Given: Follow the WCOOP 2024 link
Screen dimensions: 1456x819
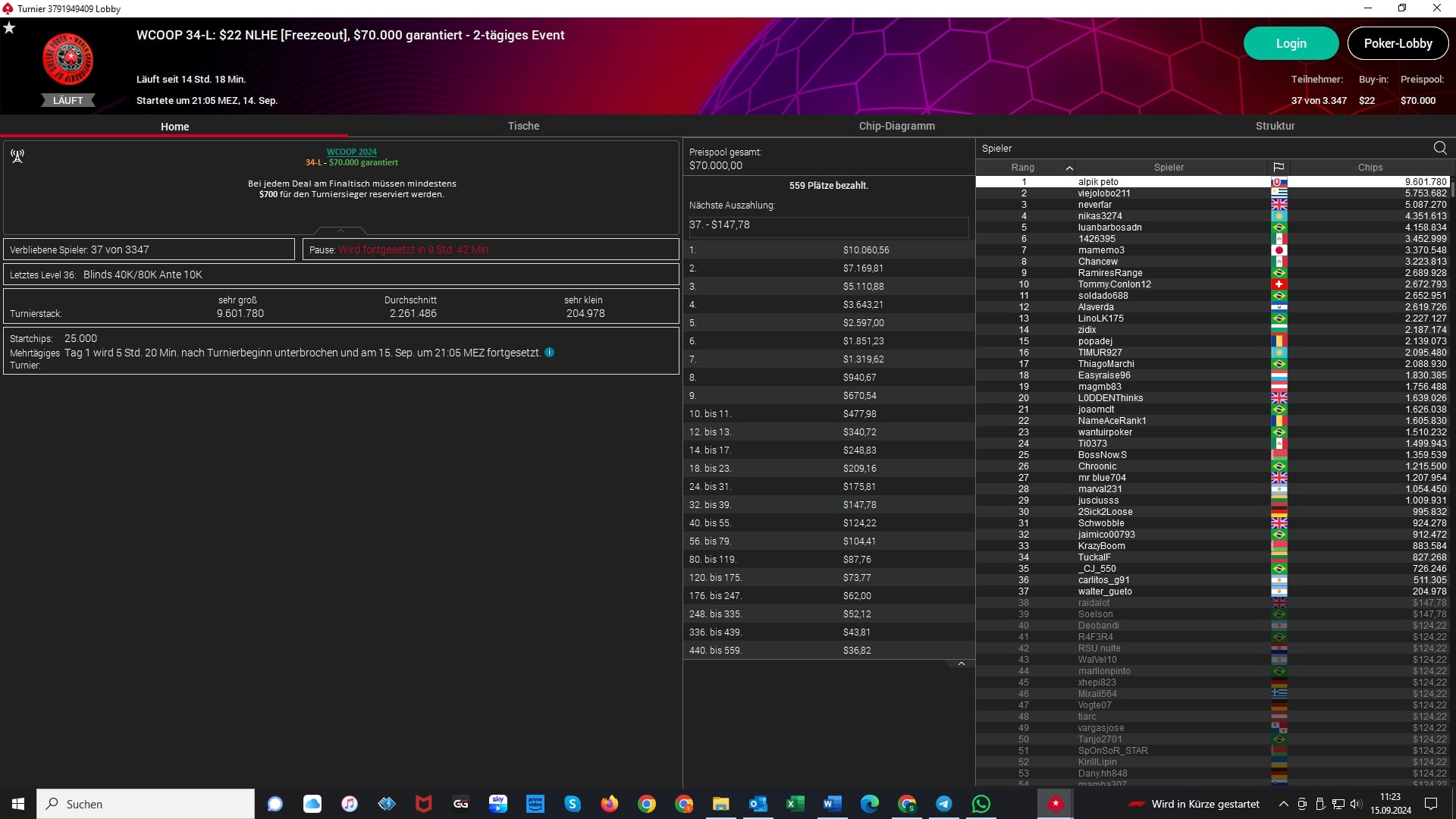Looking at the screenshot, I should (351, 152).
